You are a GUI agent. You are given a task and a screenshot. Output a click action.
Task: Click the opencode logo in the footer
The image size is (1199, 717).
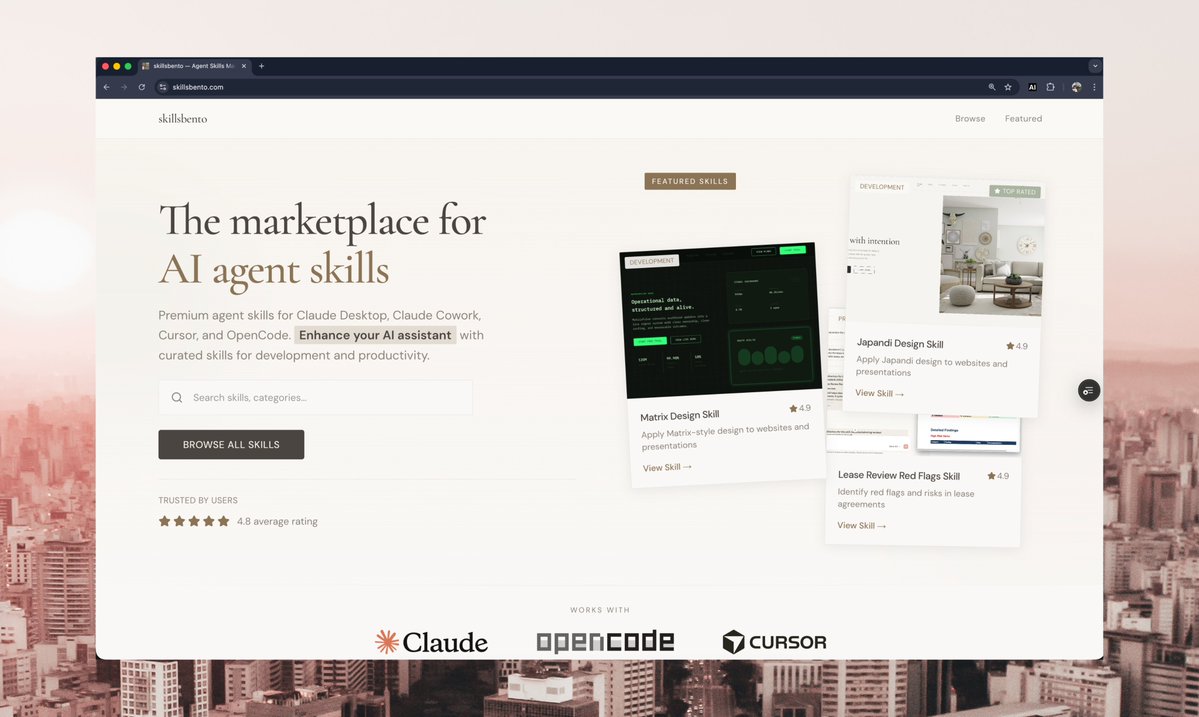click(x=604, y=642)
